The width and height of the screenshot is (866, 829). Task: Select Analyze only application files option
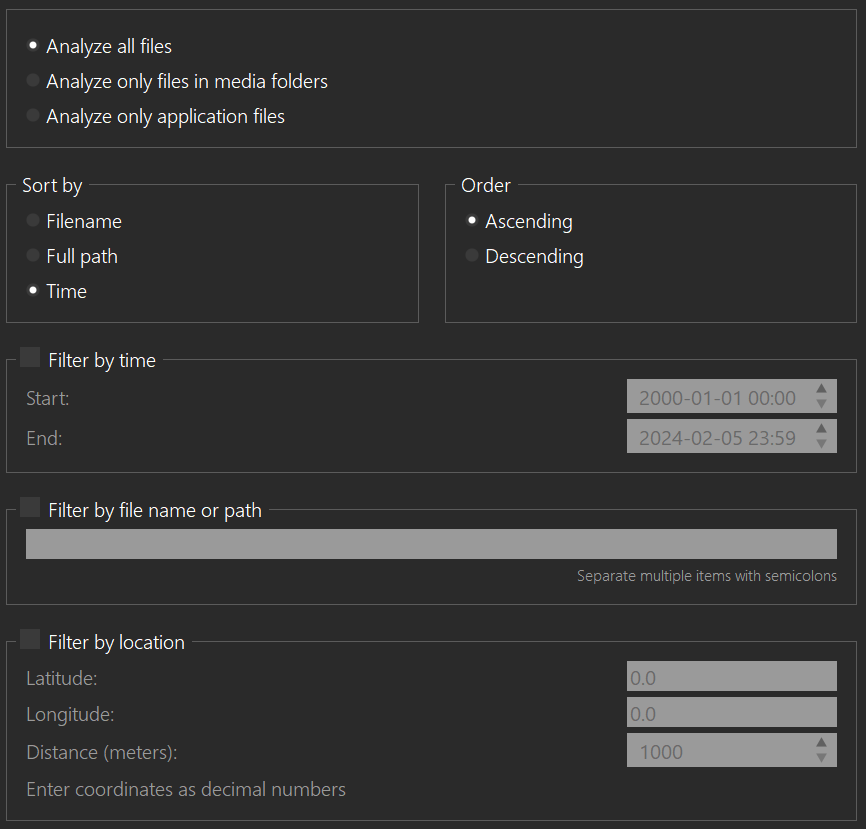[x=33, y=116]
